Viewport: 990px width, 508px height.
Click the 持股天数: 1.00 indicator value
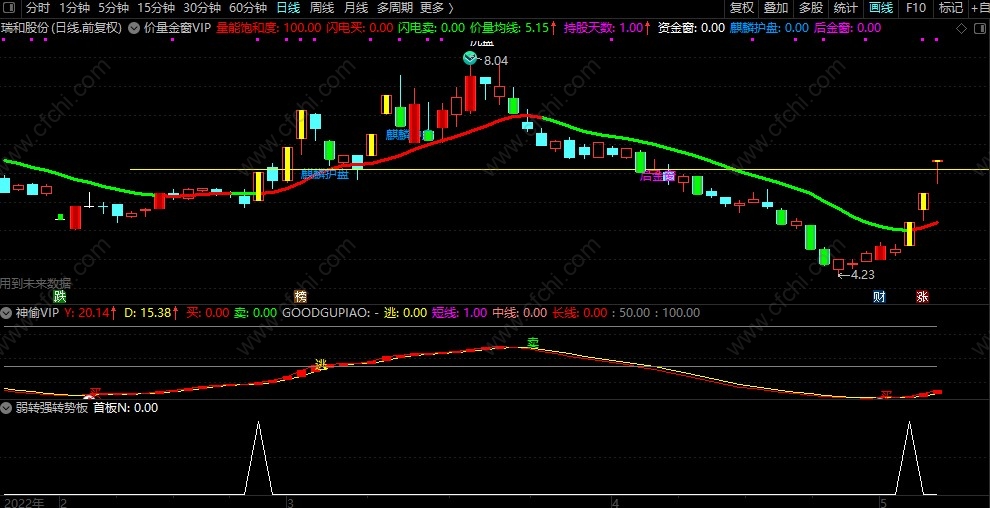607,28
